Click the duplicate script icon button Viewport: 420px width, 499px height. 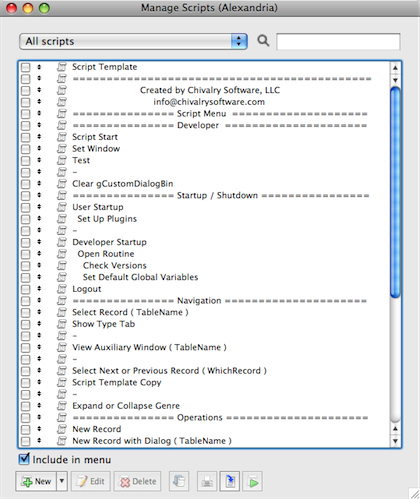tap(179, 481)
